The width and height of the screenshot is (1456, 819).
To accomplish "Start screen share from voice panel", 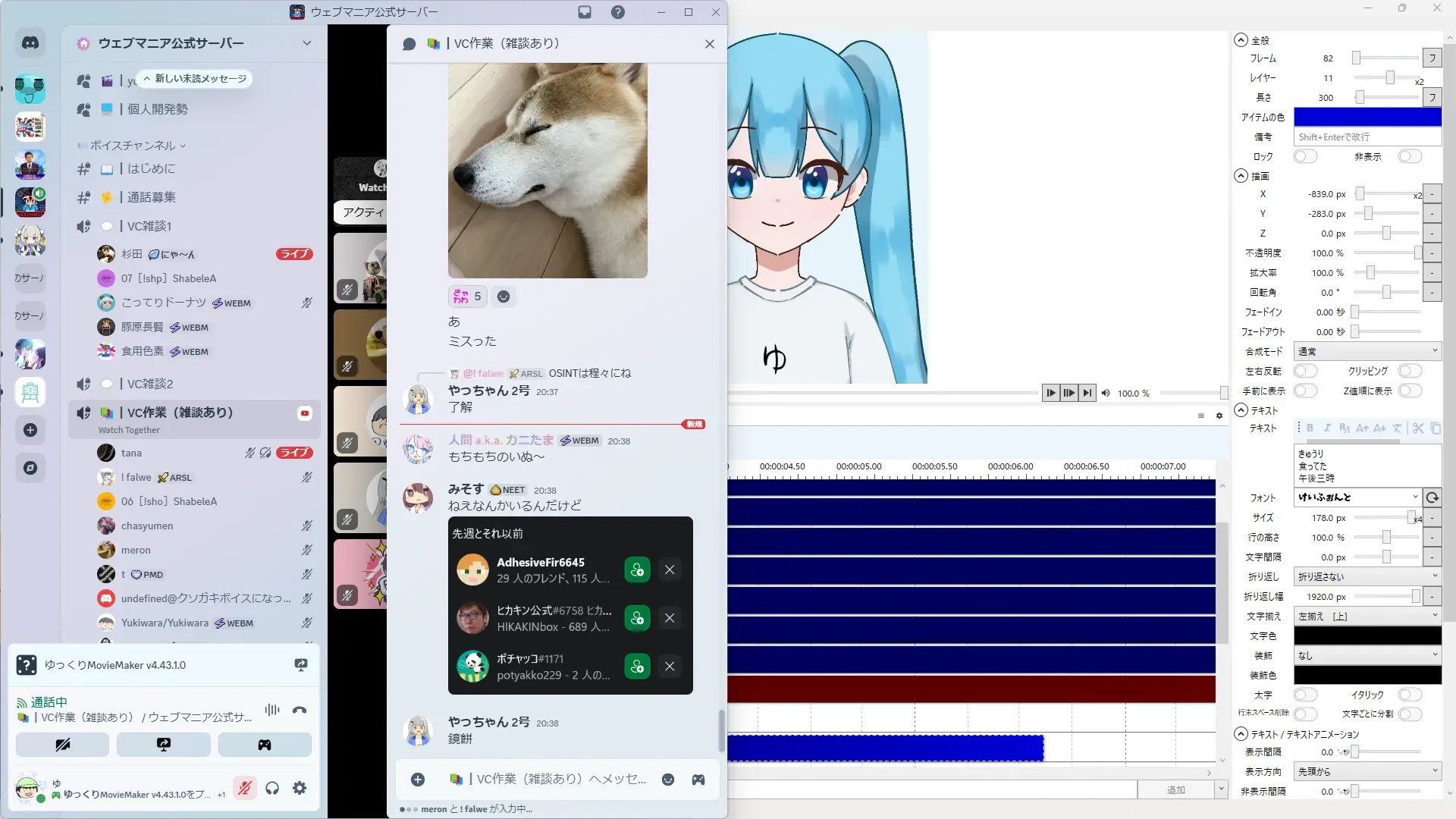I will pos(163,745).
